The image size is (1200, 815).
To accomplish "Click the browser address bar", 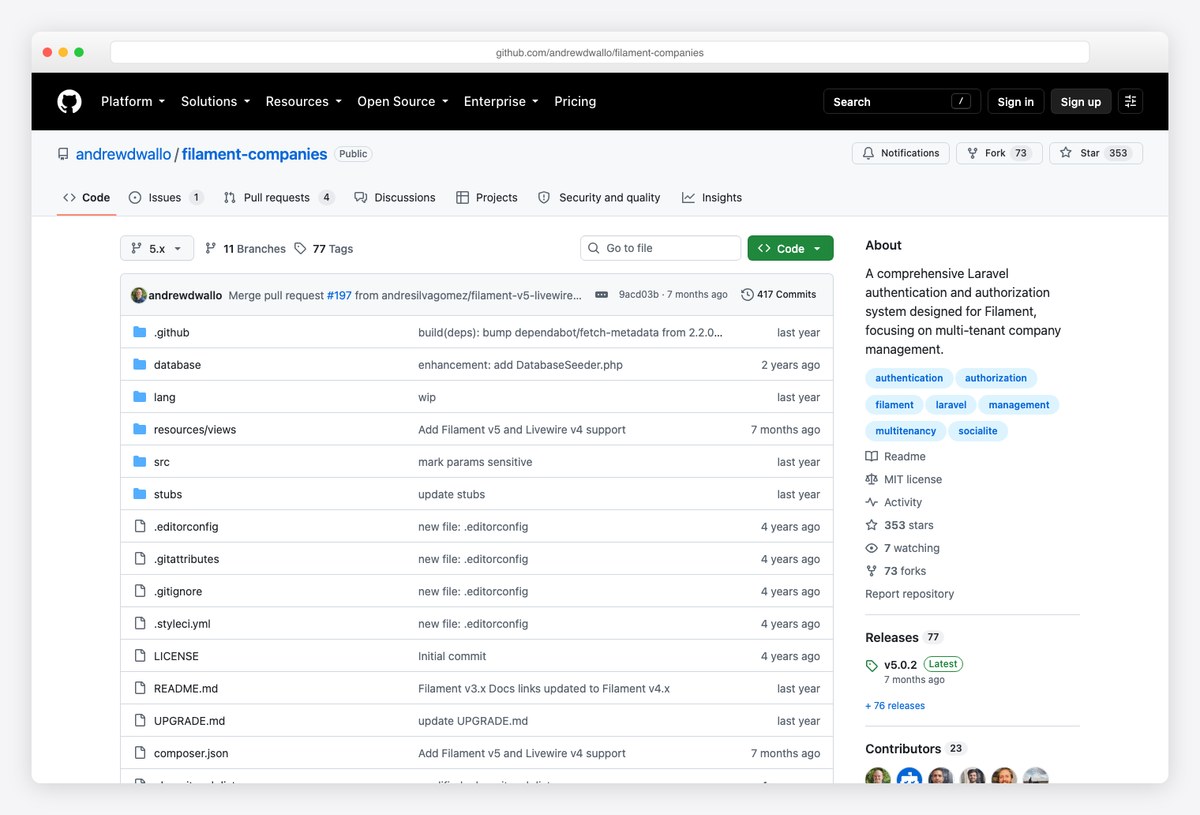I will [x=600, y=52].
